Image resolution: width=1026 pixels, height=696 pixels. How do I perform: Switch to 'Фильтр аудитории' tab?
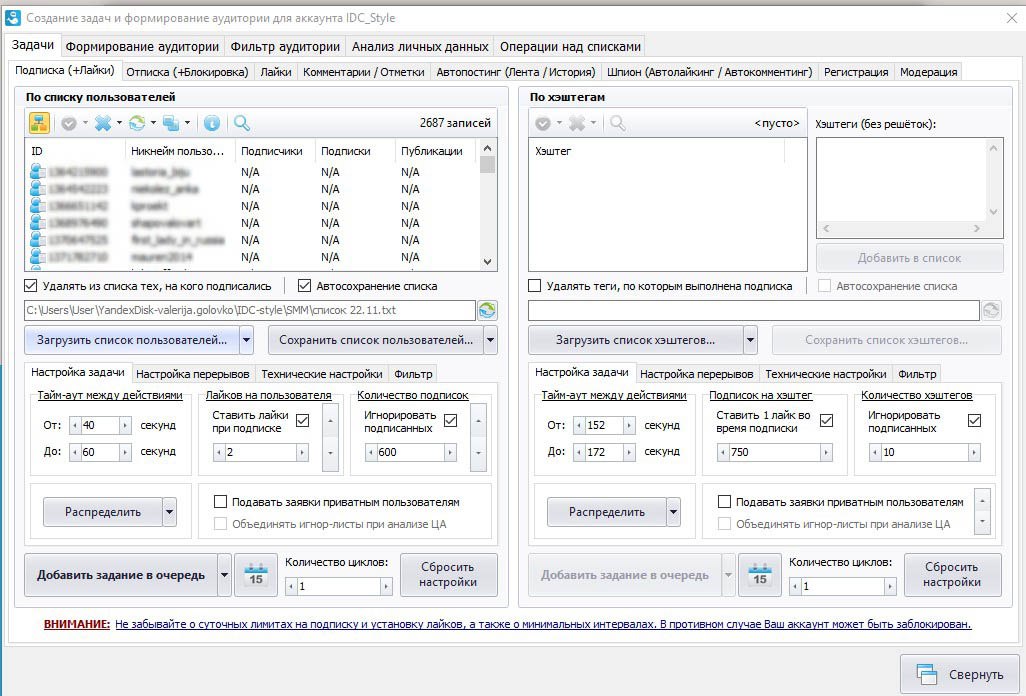point(285,46)
